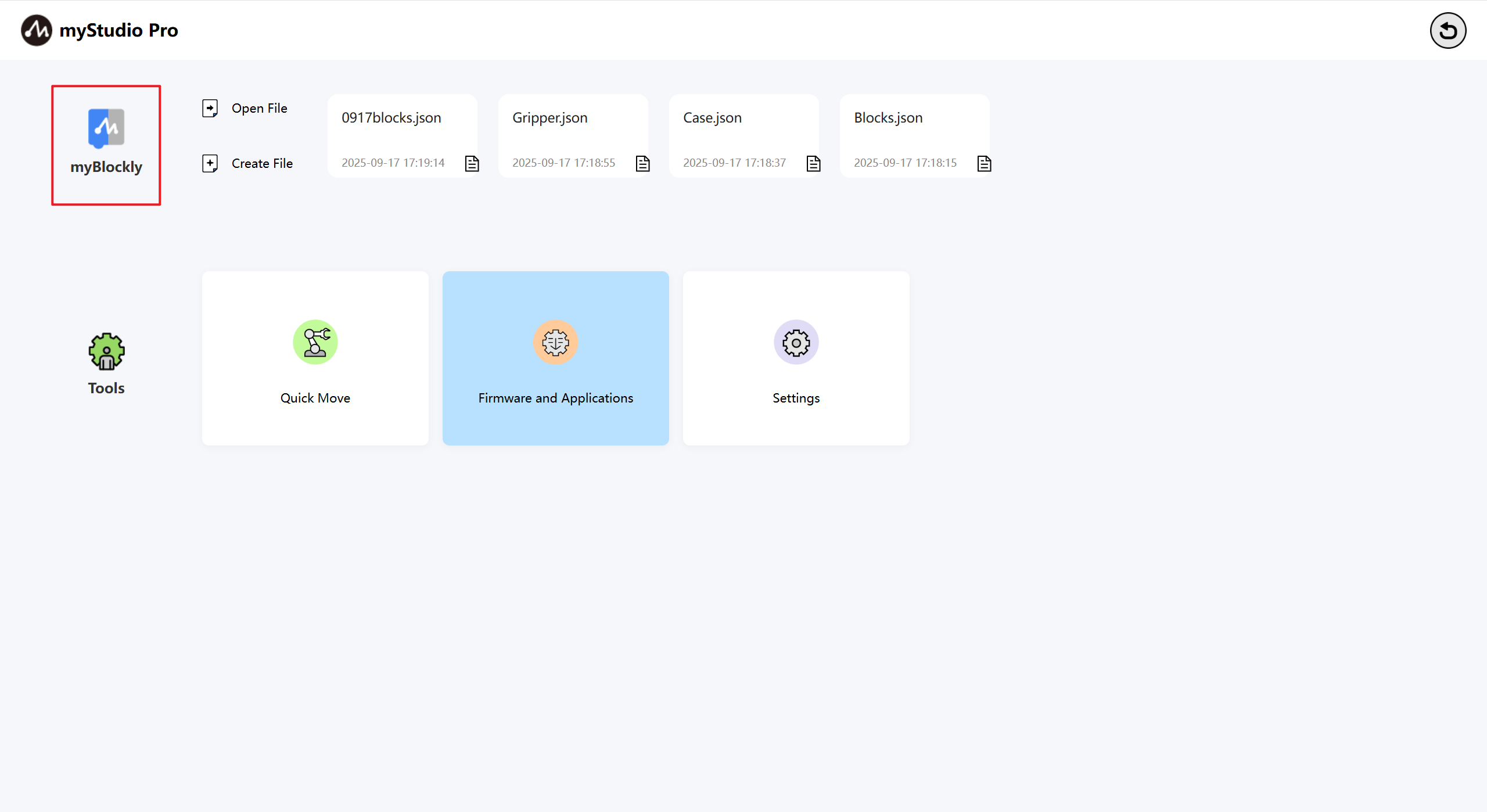Click document icon on Case.json card
Screen dimensions: 1487x812
click(813, 164)
